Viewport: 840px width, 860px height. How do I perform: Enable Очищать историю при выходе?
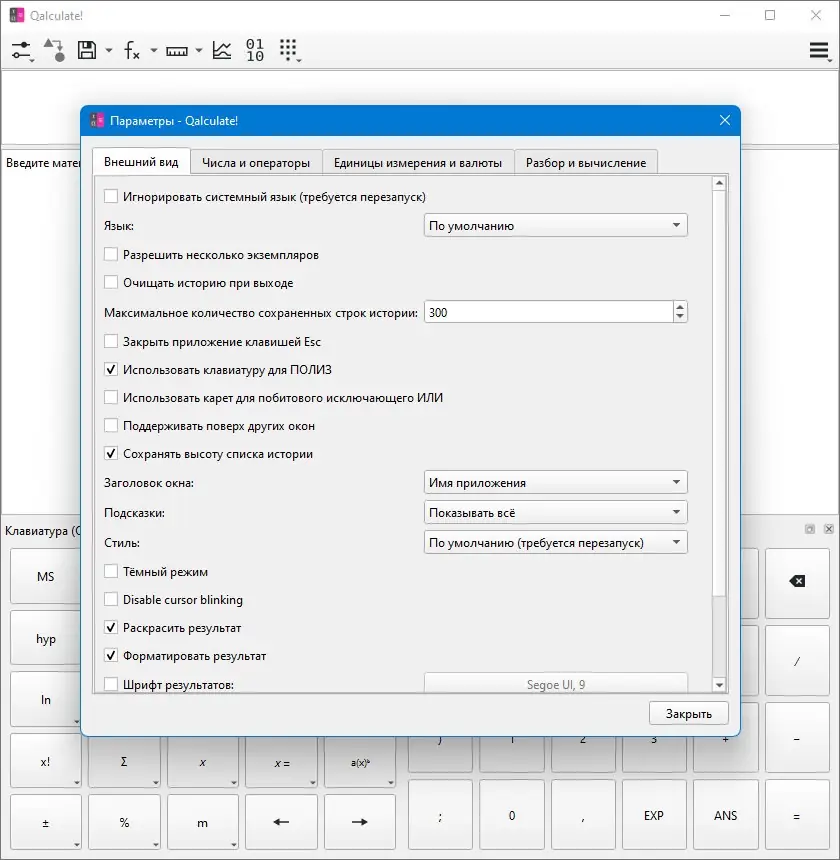coord(111,282)
